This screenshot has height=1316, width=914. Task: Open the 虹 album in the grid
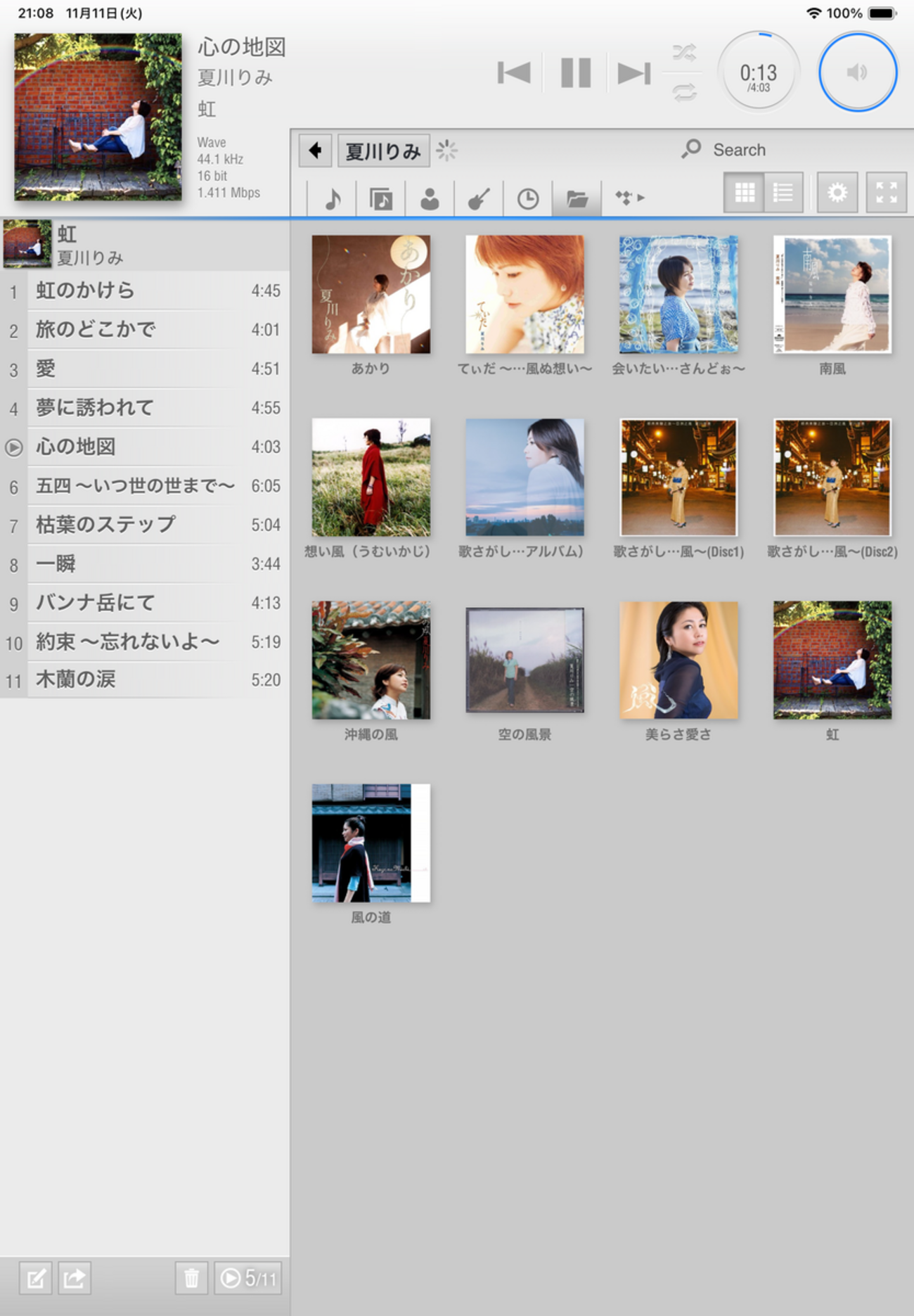coord(832,660)
